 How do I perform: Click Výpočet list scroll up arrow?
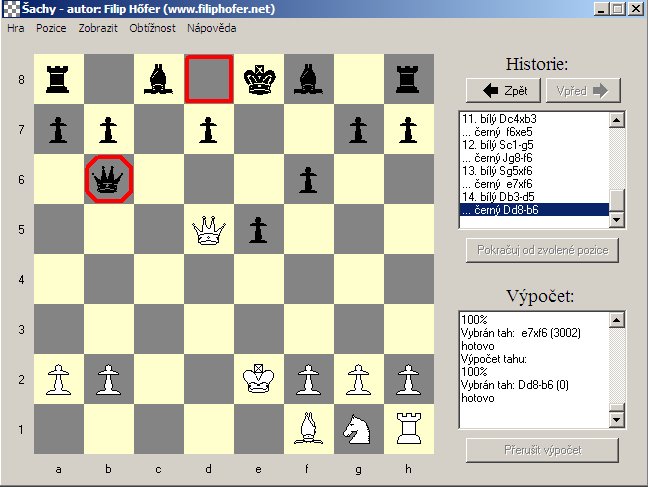pos(617,320)
